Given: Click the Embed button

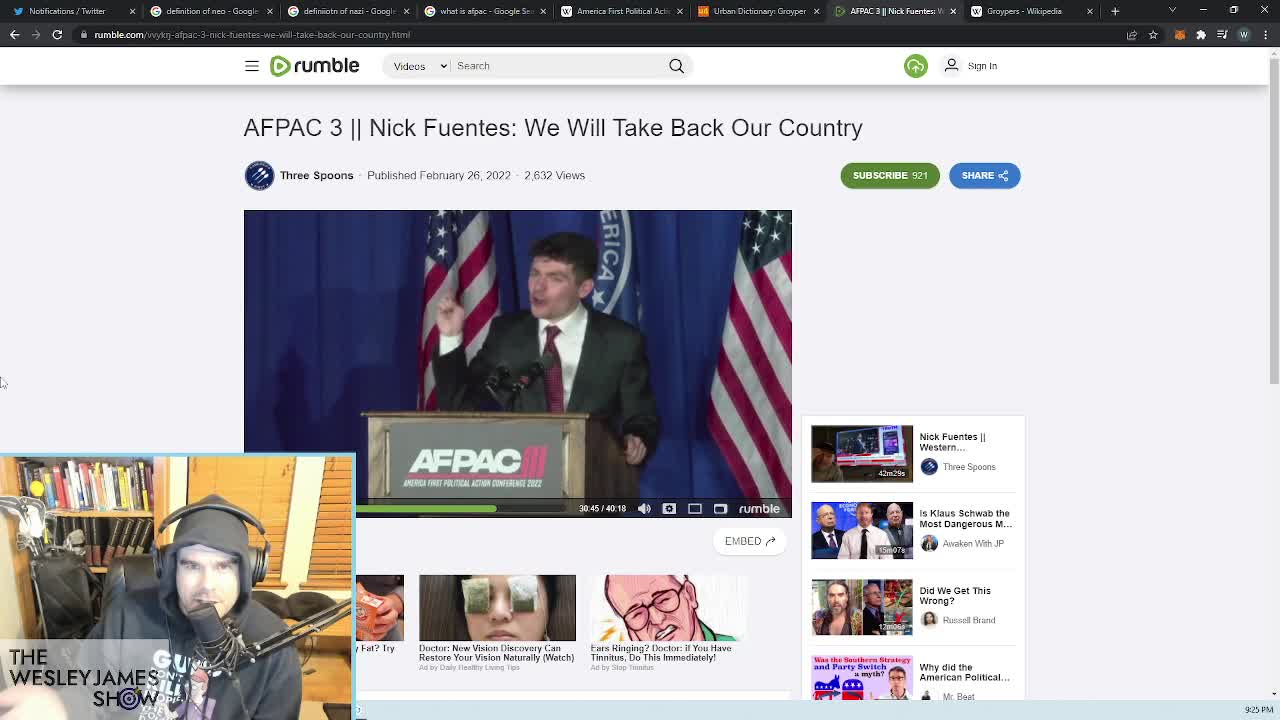Looking at the screenshot, I should 749,541.
